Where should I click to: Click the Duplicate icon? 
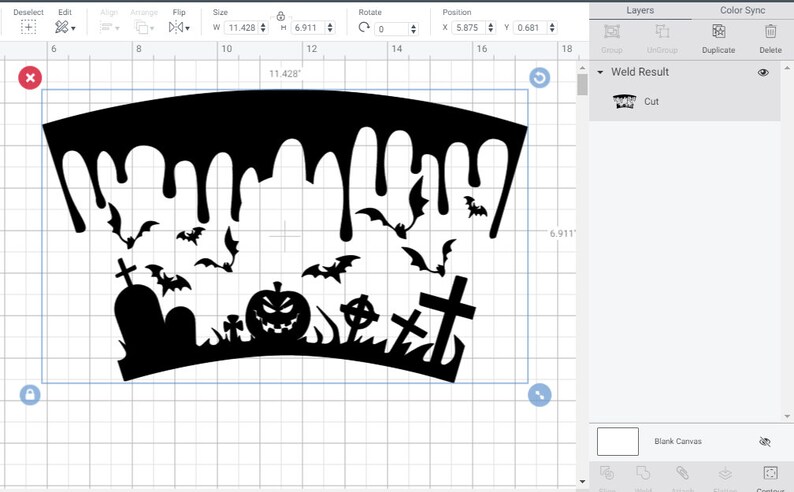[718, 31]
